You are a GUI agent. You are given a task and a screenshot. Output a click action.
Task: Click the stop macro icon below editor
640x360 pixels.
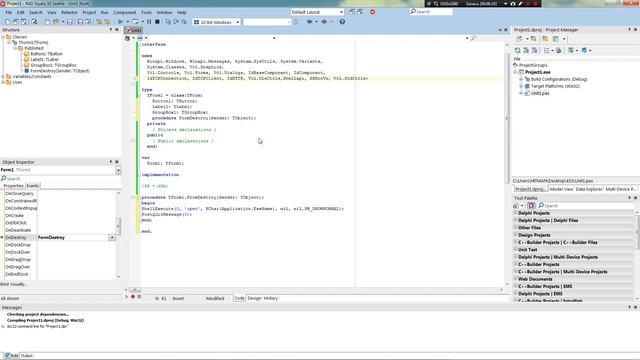[139, 297]
